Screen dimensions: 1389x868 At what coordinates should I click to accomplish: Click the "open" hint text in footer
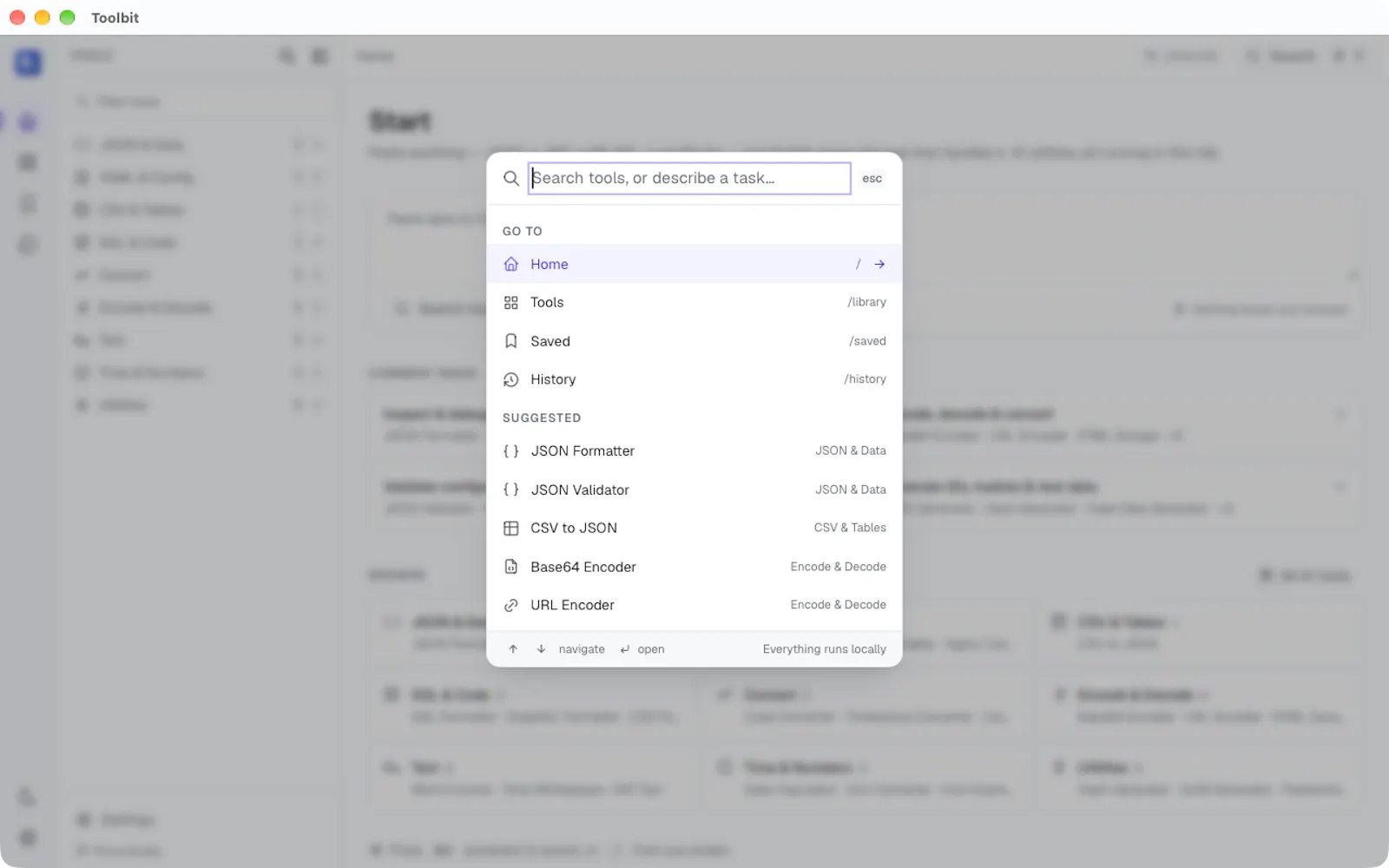click(651, 649)
